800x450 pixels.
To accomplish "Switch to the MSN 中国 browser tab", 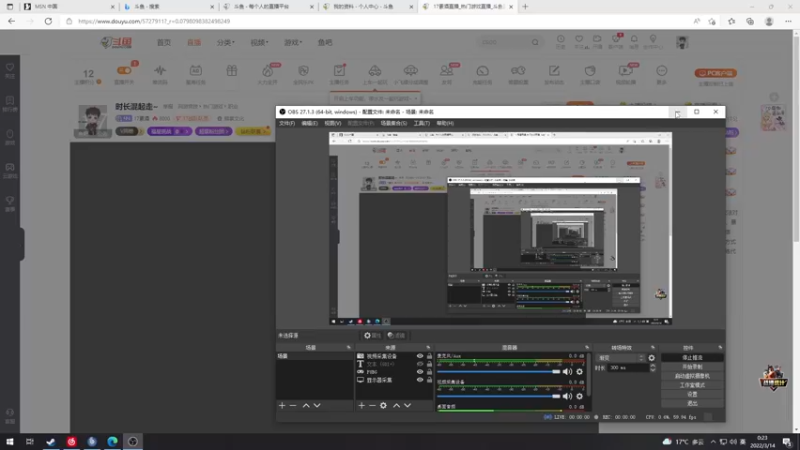I will [x=68, y=7].
